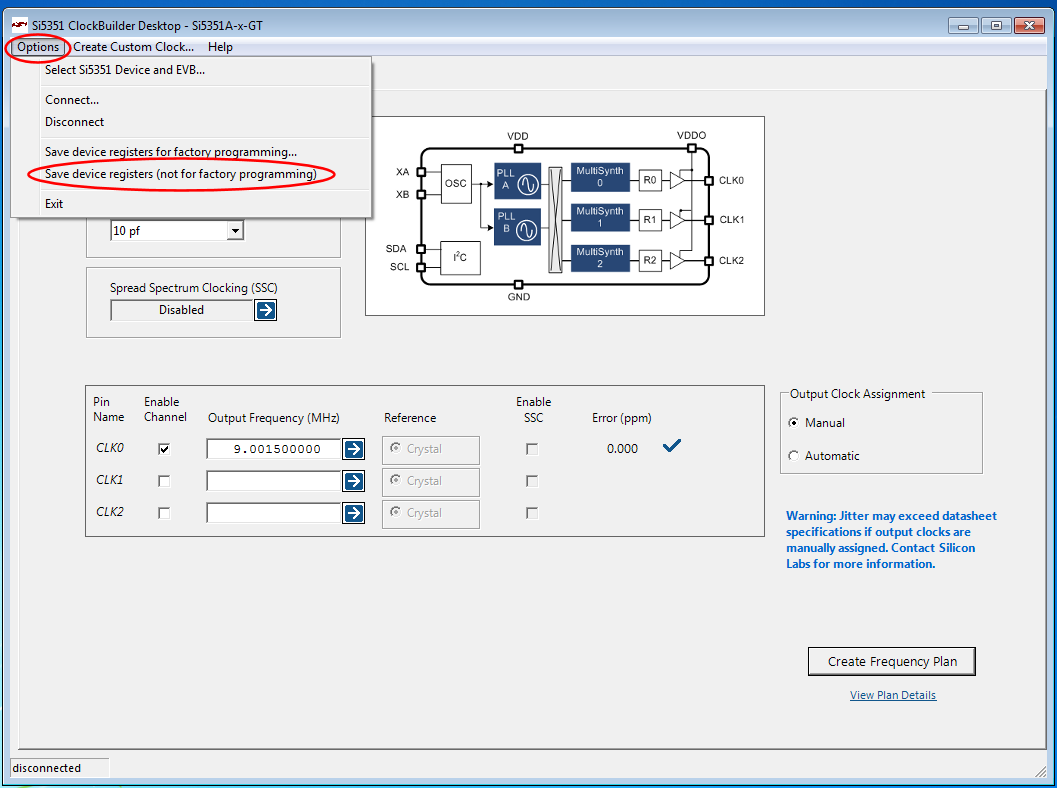Enable the CLK2 channel checkbox
Viewport: 1057px width, 788px height.
[x=164, y=513]
